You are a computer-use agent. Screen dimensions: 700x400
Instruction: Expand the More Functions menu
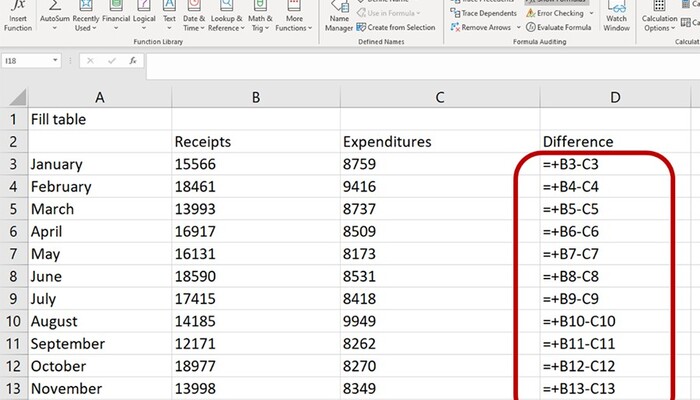[294, 17]
